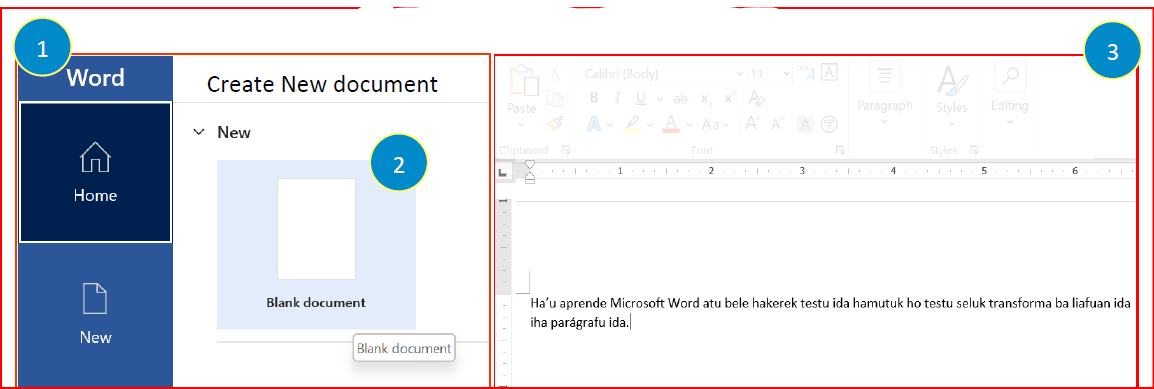Click the "Blank document" label under thumbnail
This screenshot has width=1154, height=389.
point(316,302)
